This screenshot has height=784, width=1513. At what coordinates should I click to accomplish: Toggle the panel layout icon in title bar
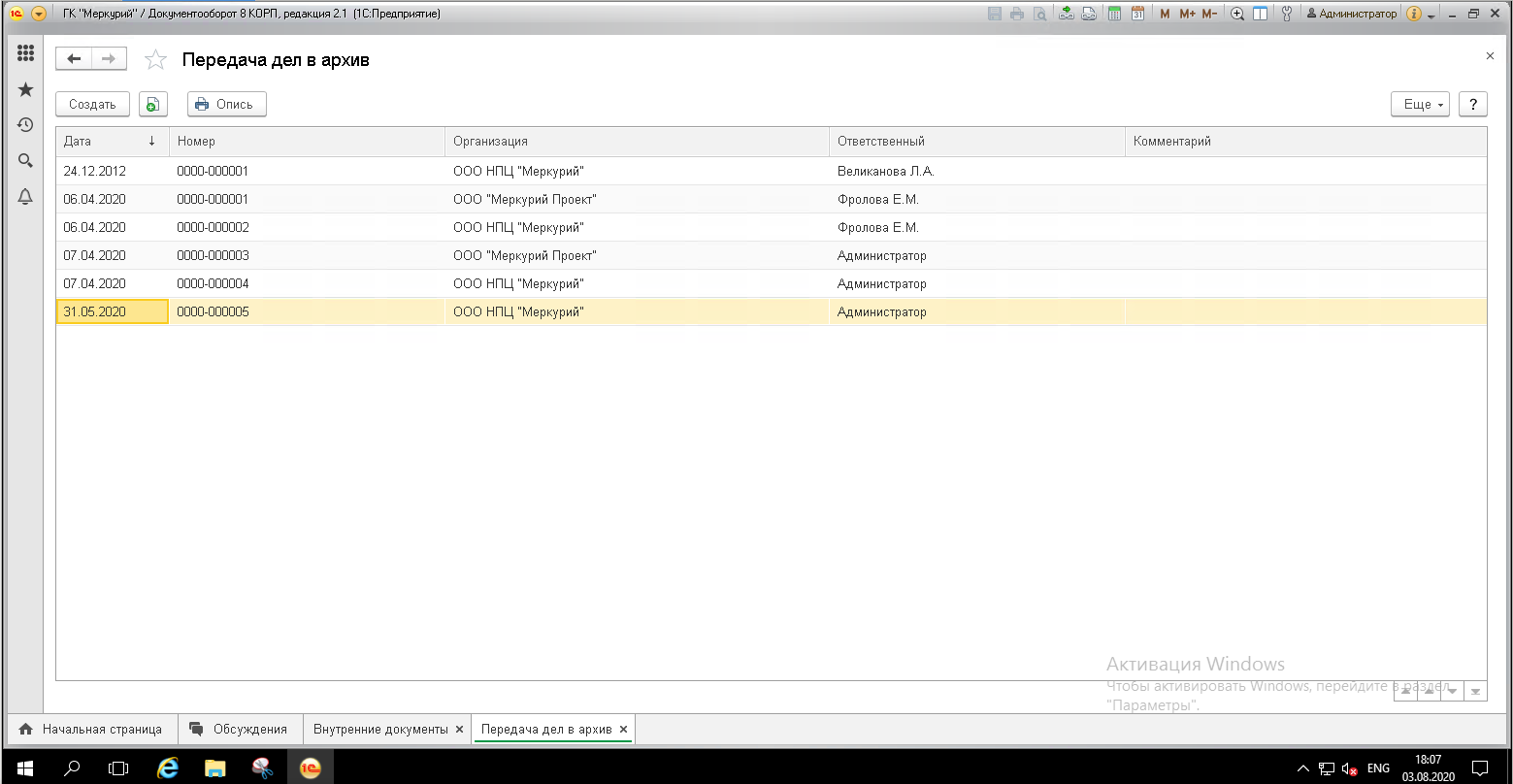pos(1260,14)
